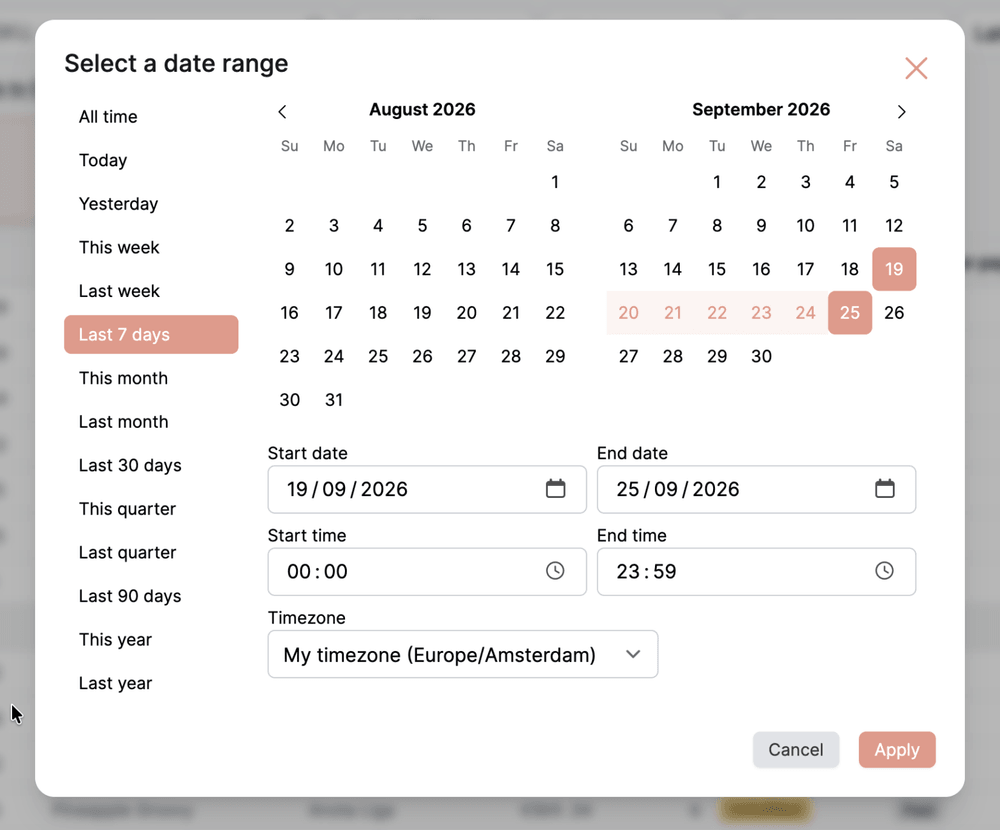Choose September 12 in the calendar
This screenshot has width=1000, height=830.
(x=894, y=225)
